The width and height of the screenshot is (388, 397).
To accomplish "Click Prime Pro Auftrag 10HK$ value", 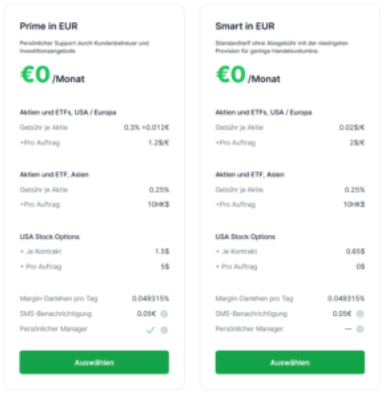I will point(159,204).
